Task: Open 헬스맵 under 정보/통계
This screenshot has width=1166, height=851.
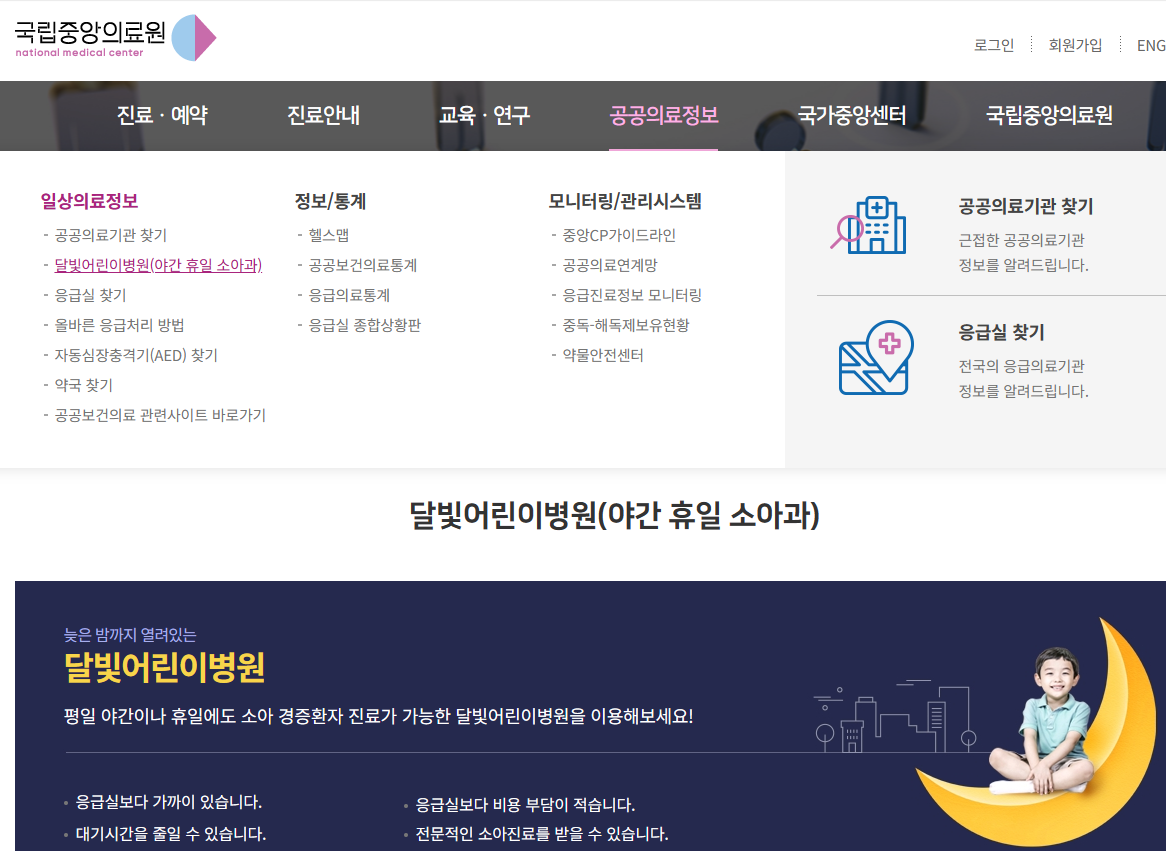Action: click(x=326, y=236)
